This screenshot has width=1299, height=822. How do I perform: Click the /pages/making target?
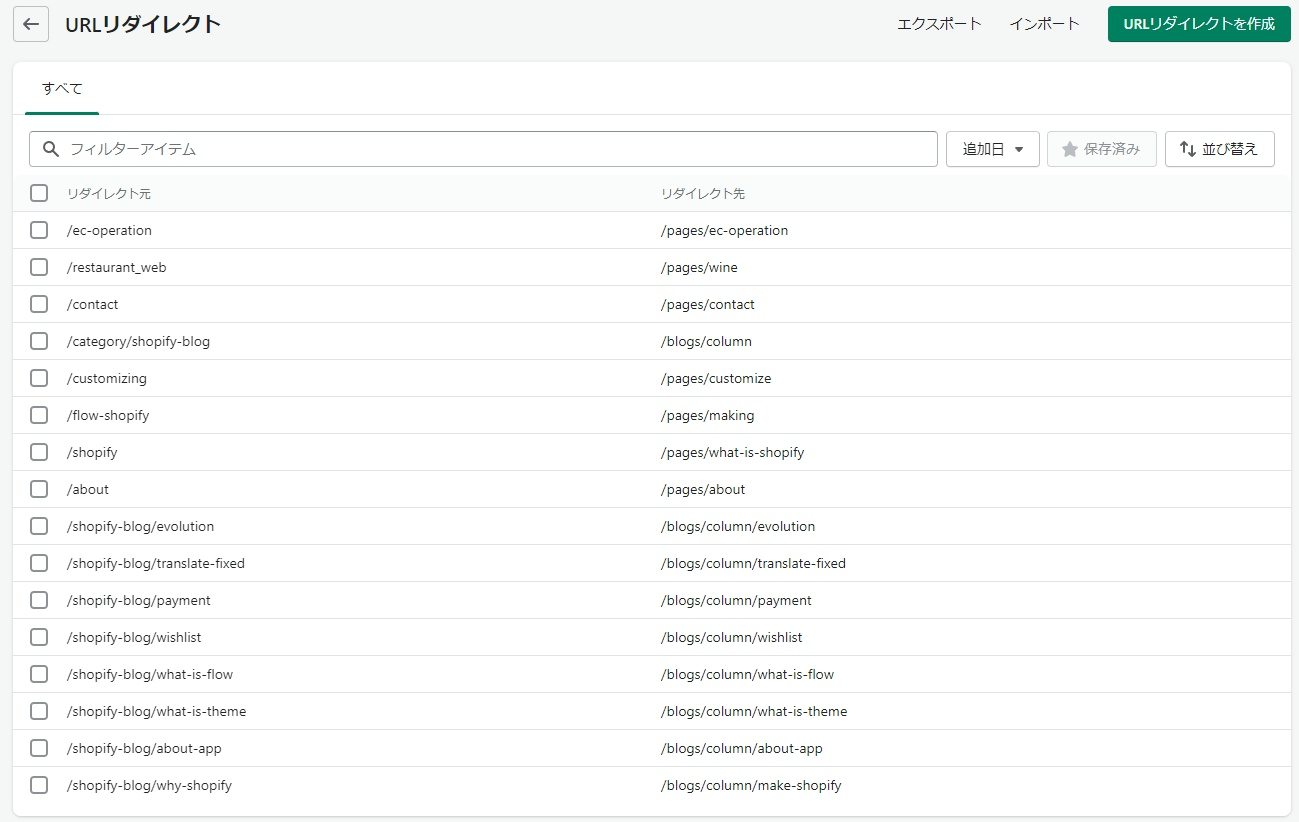pyautogui.click(x=707, y=415)
